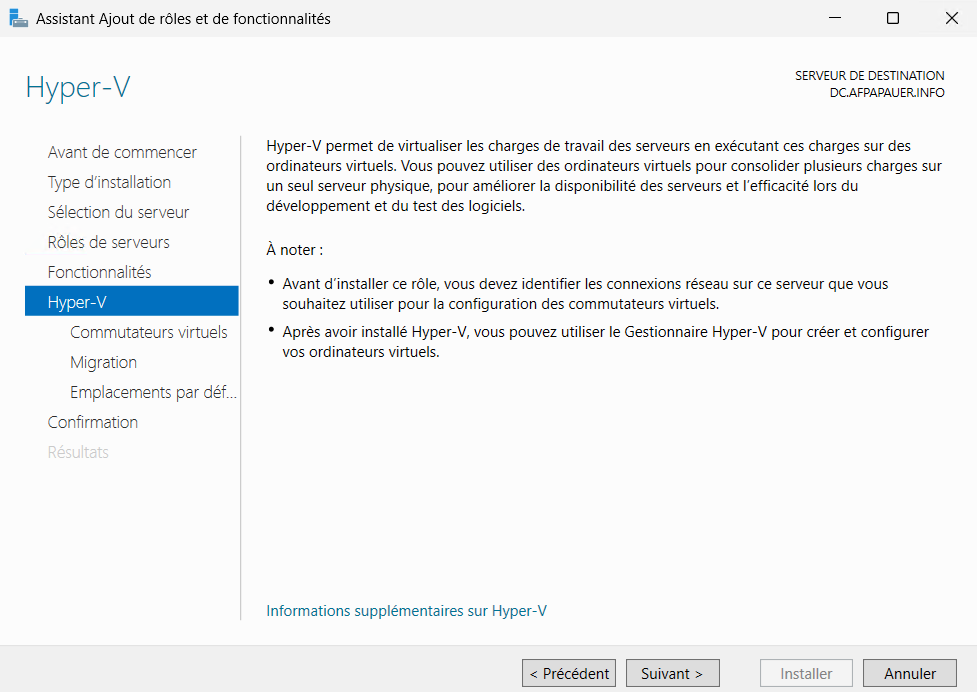Select the Migration sub-step
This screenshot has width=977, height=692.
[x=103, y=362]
